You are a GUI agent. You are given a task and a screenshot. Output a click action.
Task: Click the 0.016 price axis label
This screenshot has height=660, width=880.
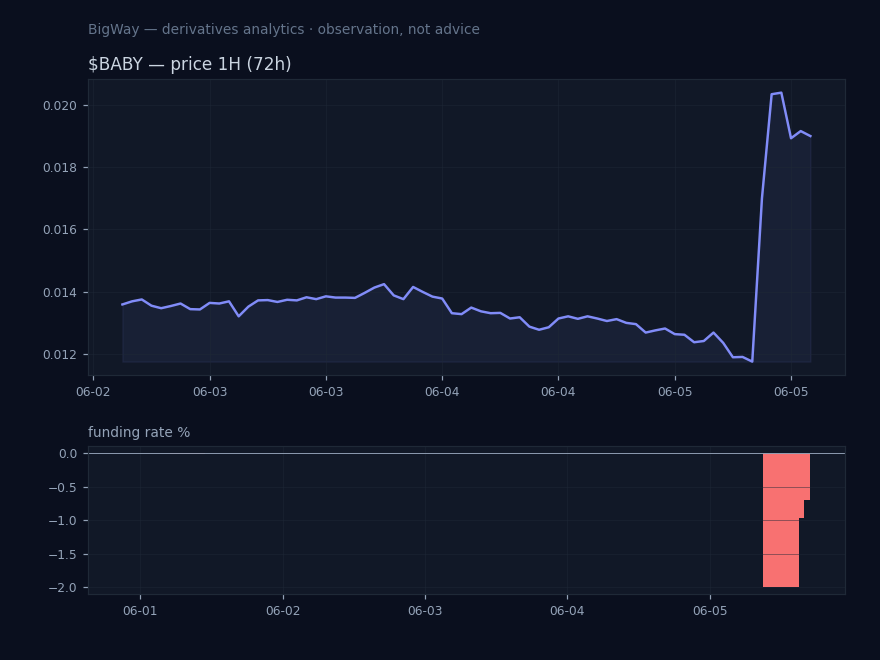tap(59, 230)
